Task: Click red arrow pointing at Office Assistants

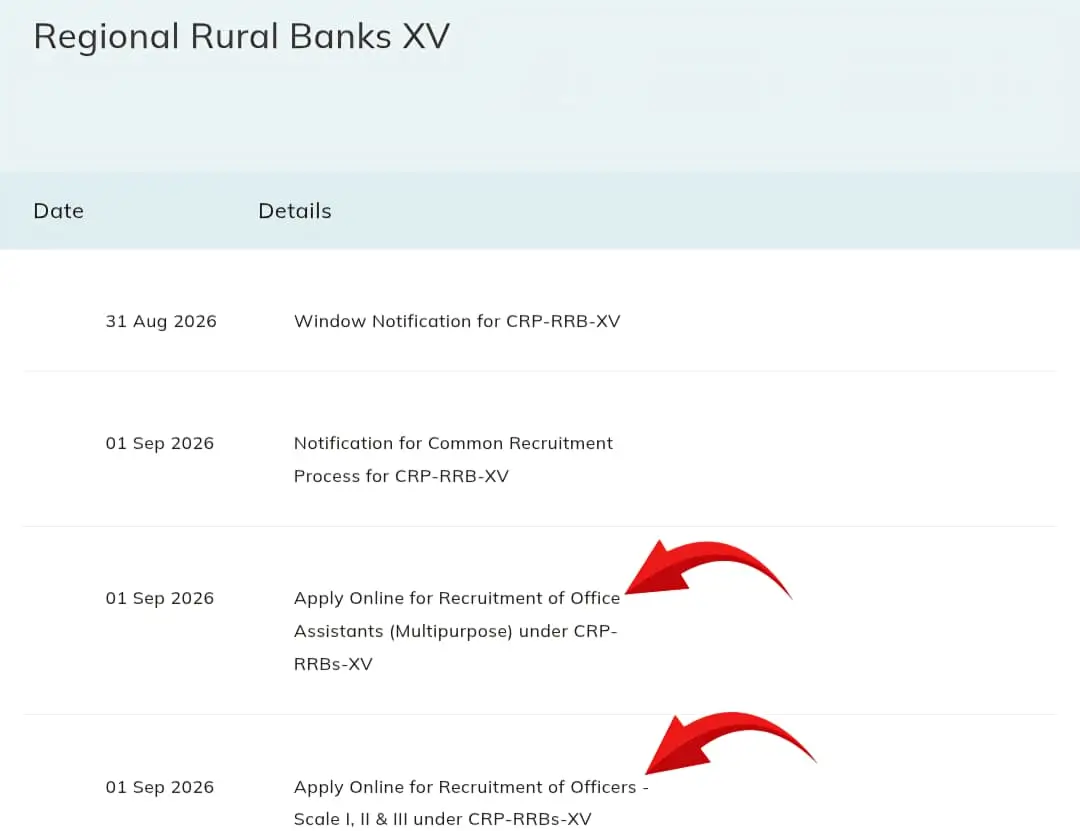Action: click(x=708, y=569)
